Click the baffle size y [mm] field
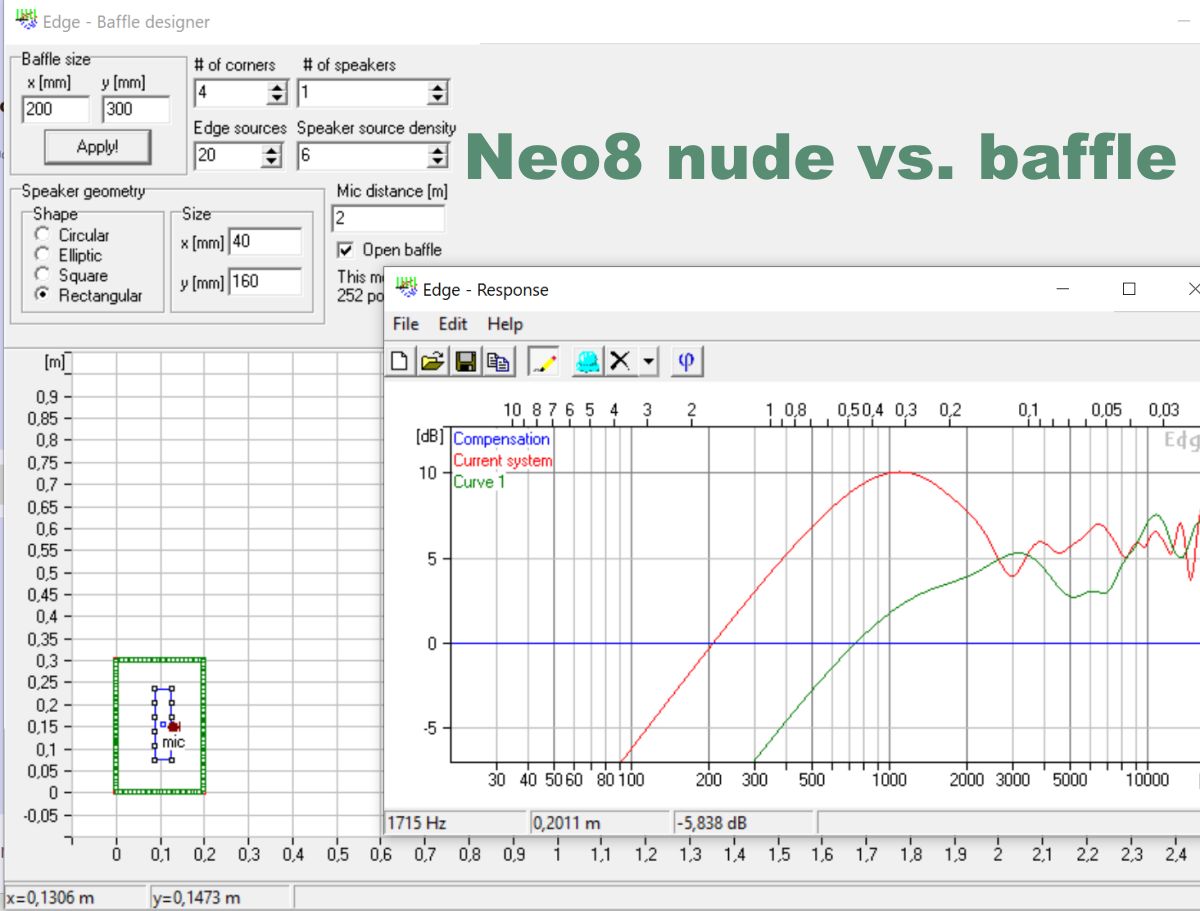Image resolution: width=1200 pixels, height=911 pixels. (135, 109)
